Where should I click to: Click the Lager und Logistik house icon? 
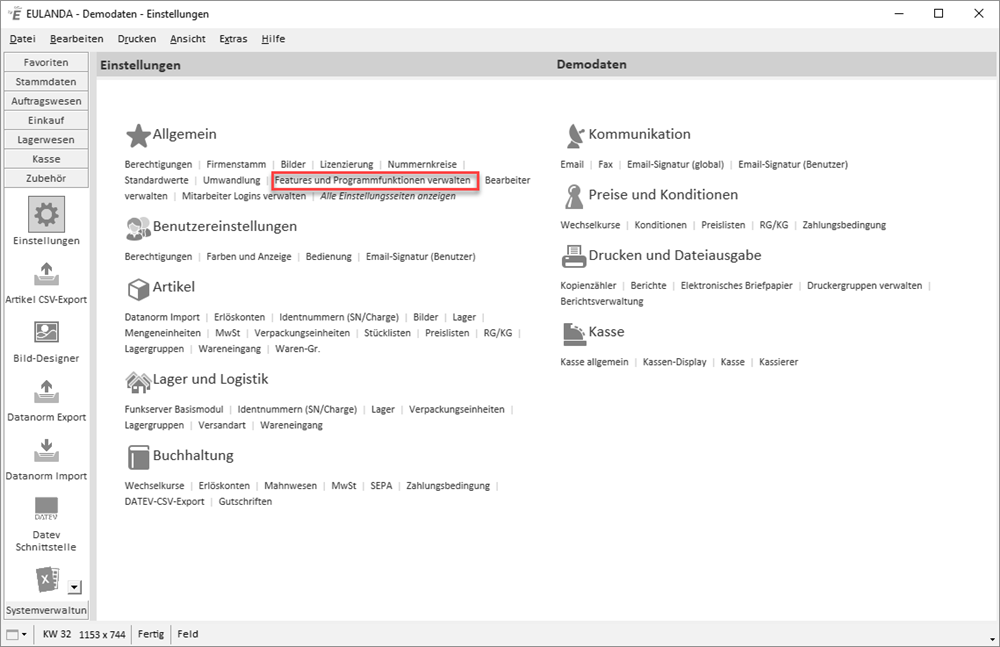click(138, 381)
